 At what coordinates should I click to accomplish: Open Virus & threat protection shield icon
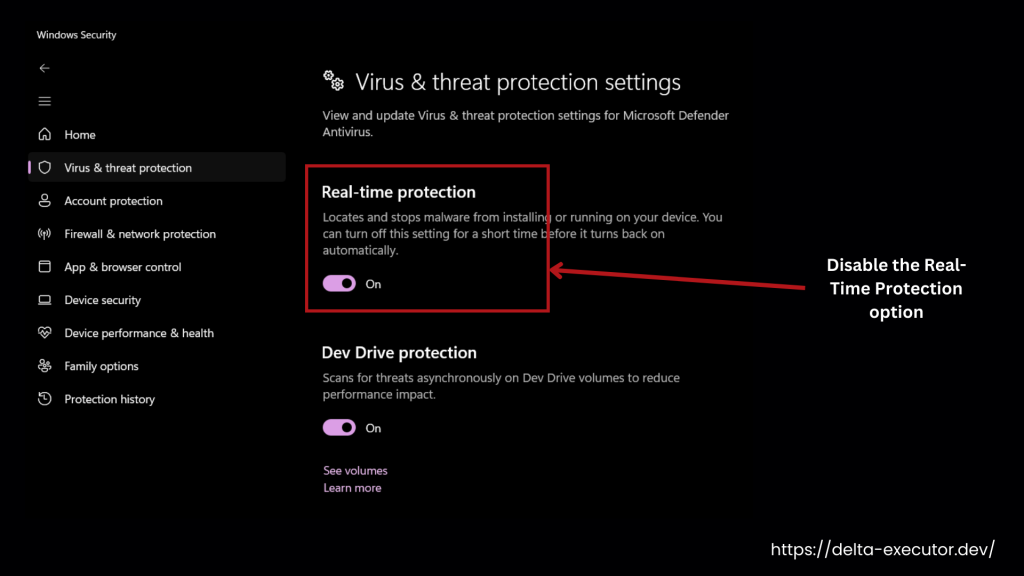(45, 167)
